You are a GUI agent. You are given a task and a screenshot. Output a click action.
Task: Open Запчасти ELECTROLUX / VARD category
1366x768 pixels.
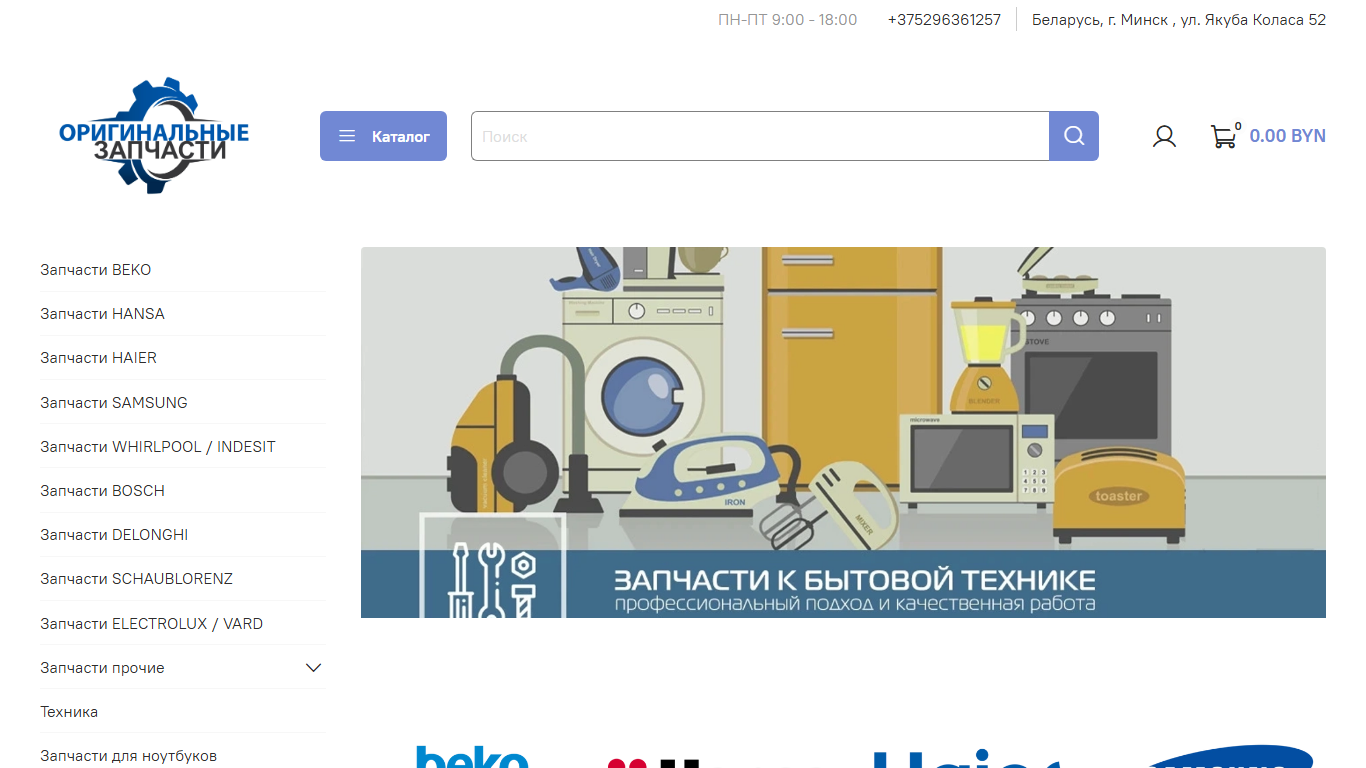[x=152, y=623]
